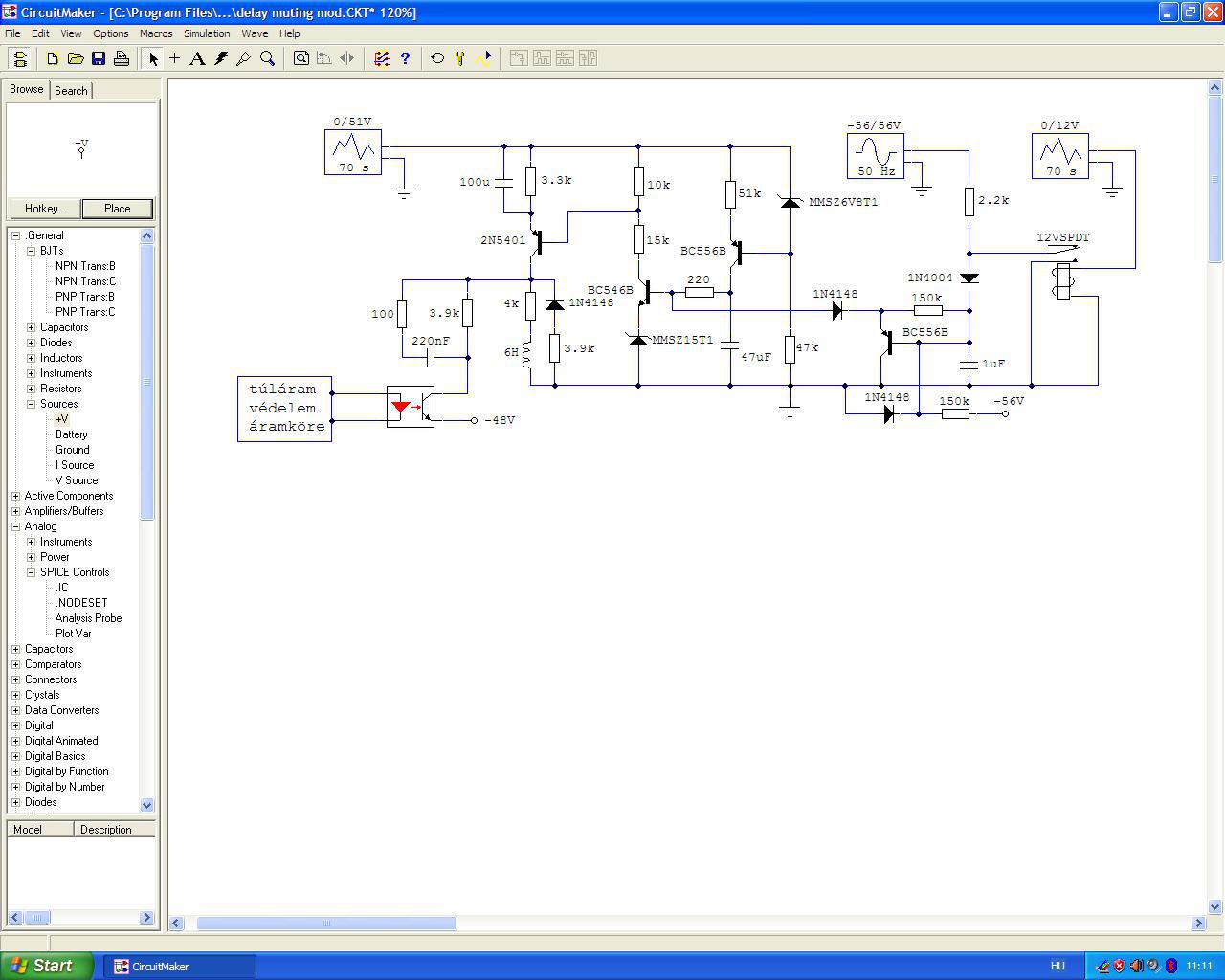This screenshot has height=980, width=1225.
Task: Create a new circuit file
Action: [x=53, y=58]
